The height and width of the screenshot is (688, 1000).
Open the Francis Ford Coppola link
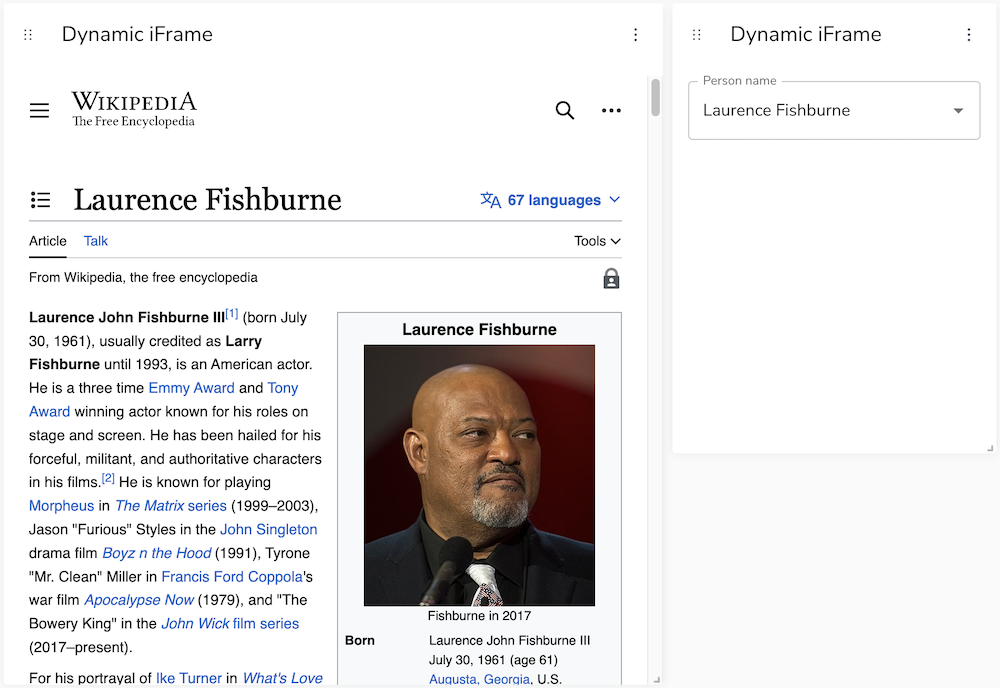pyautogui.click(x=232, y=576)
